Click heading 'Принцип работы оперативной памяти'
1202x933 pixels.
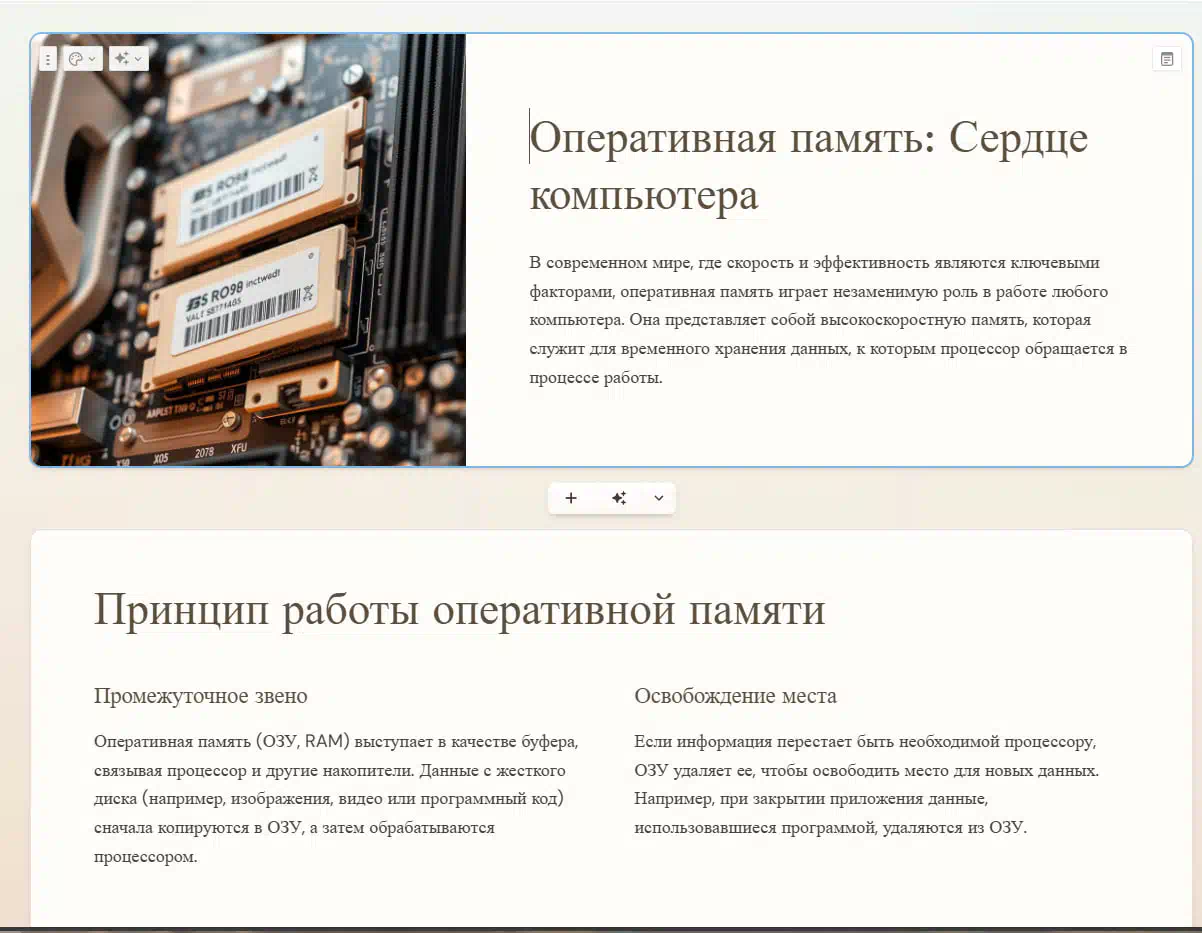click(460, 610)
